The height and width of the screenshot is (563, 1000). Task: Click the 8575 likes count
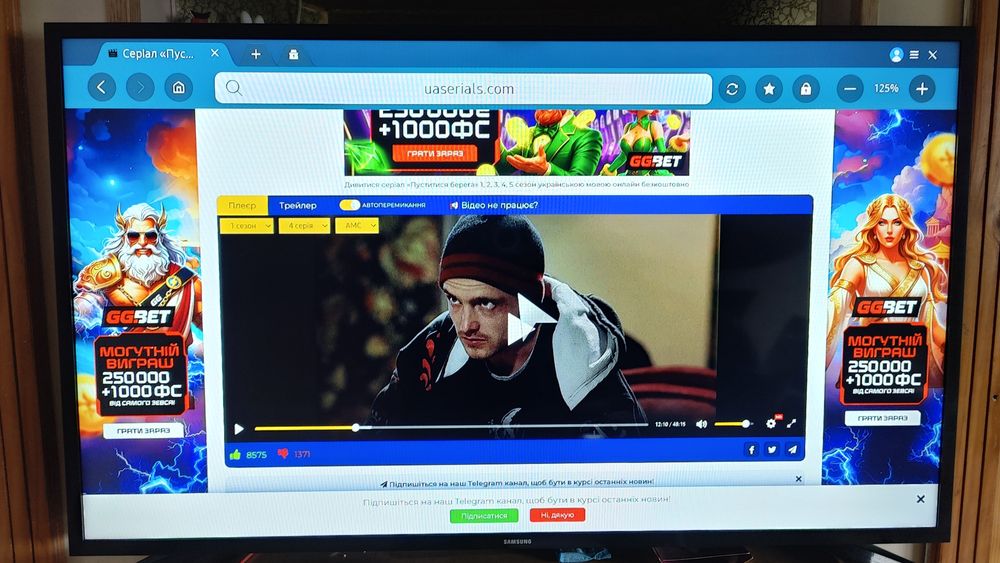pyautogui.click(x=256, y=455)
